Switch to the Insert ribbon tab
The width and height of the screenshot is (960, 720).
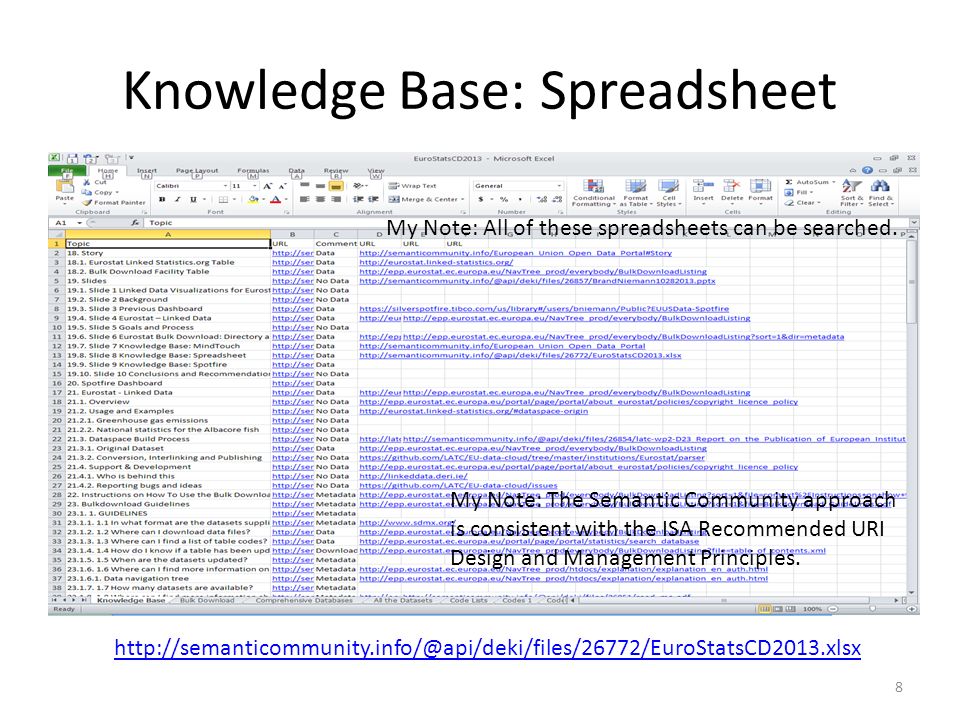pos(146,171)
